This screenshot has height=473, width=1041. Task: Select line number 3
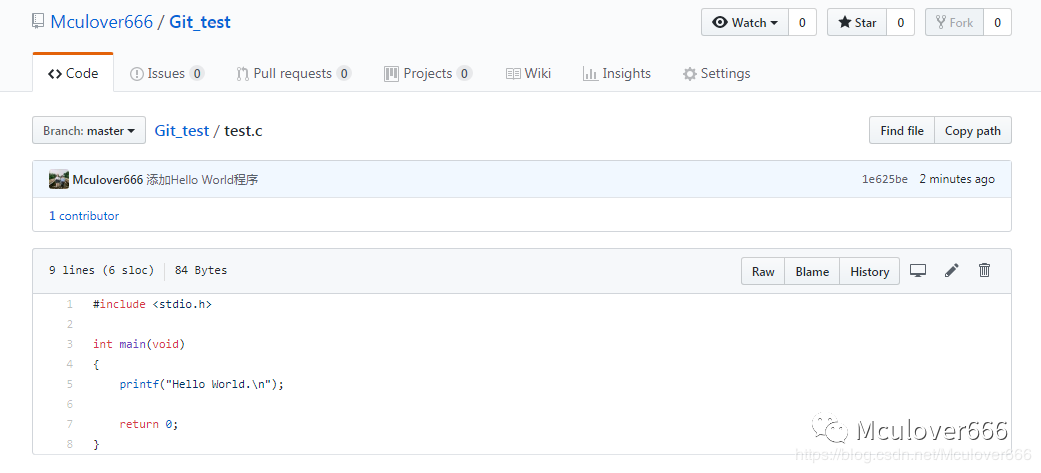point(69,344)
